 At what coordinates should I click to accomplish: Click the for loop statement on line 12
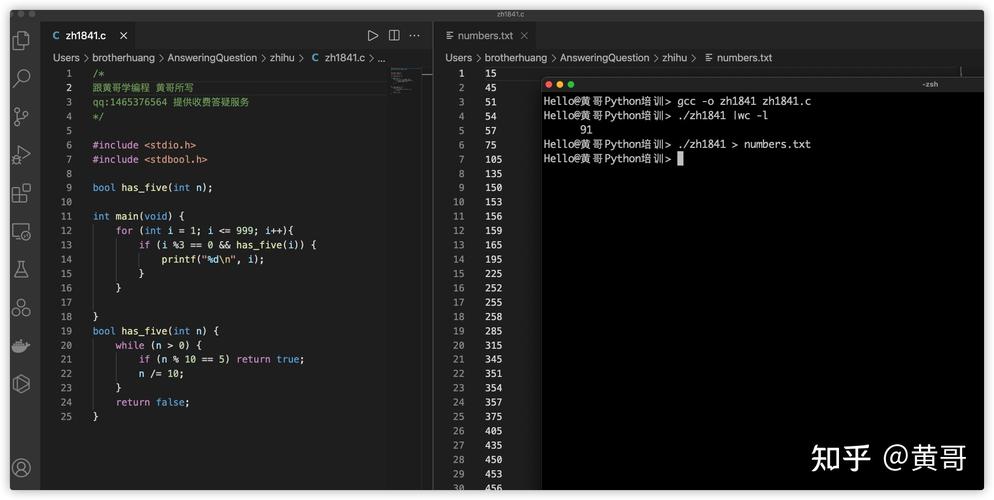pos(205,231)
